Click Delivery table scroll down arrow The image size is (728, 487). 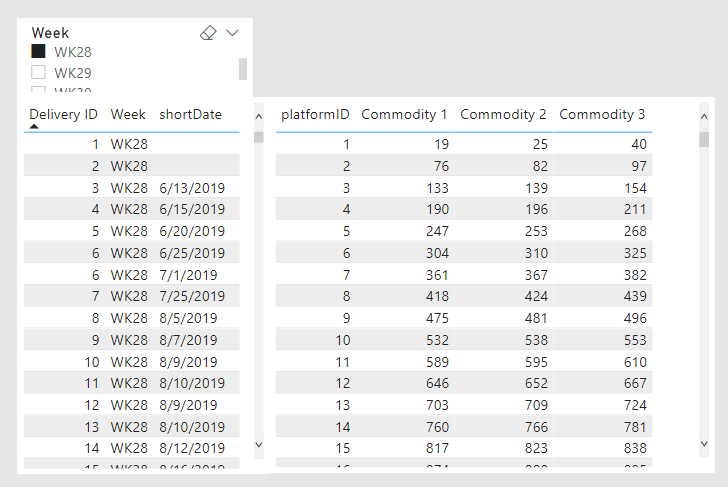coord(259,445)
